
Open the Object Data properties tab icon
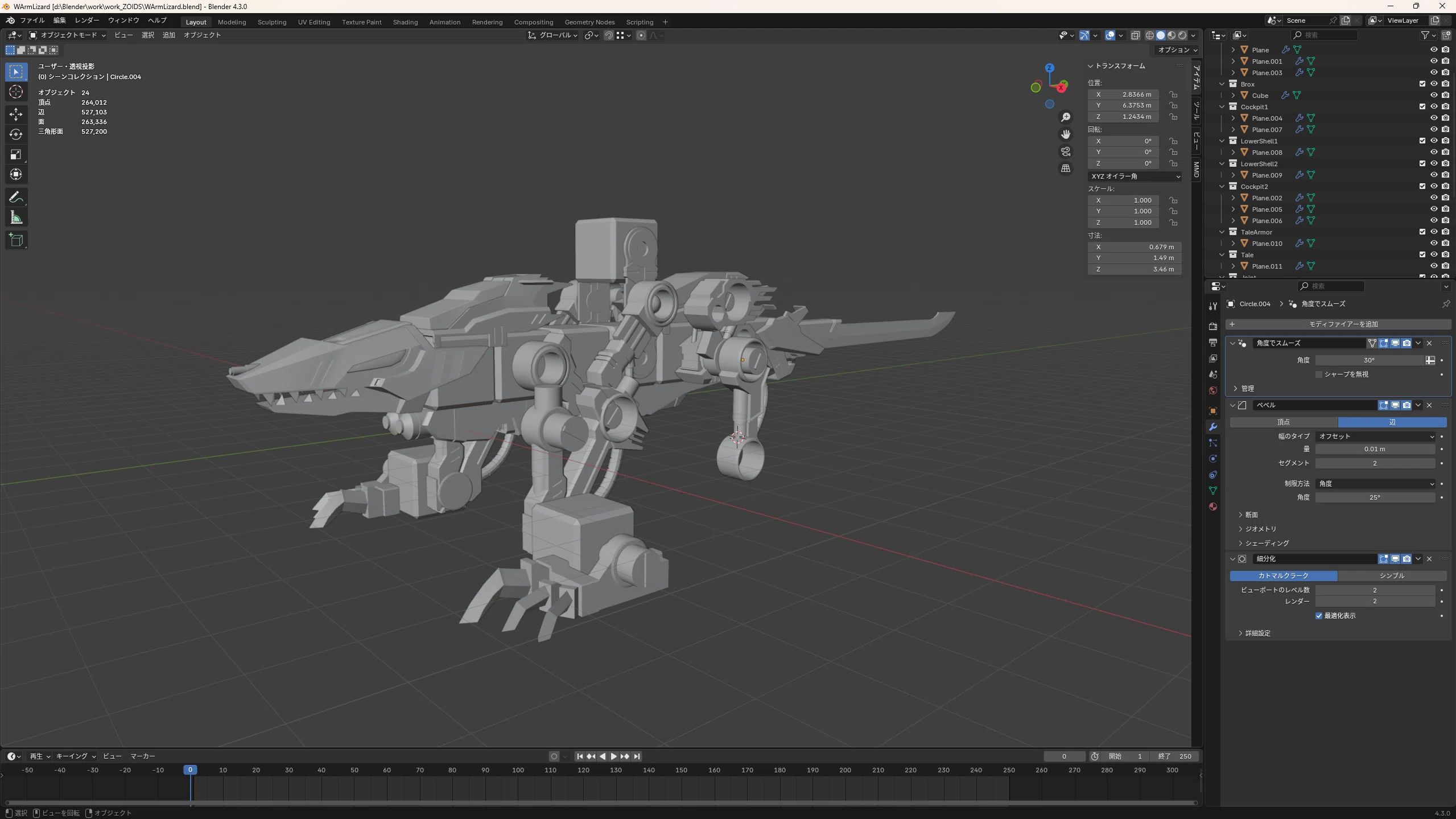[x=1212, y=491]
